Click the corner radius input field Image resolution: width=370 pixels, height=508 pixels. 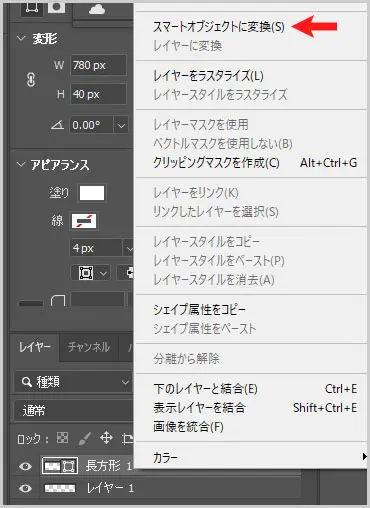(98, 299)
